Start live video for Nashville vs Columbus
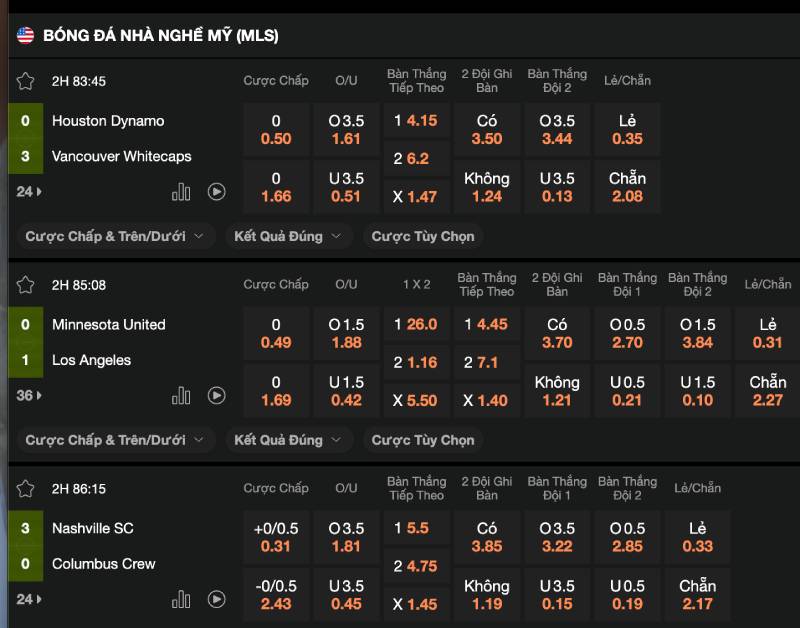This screenshot has width=800, height=628. (x=216, y=600)
